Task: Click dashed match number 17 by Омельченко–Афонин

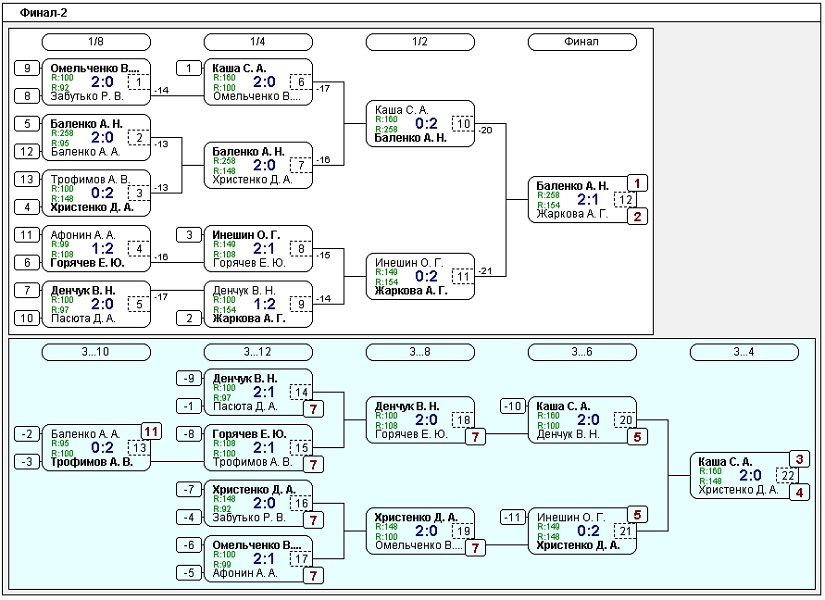Action: tap(301, 558)
